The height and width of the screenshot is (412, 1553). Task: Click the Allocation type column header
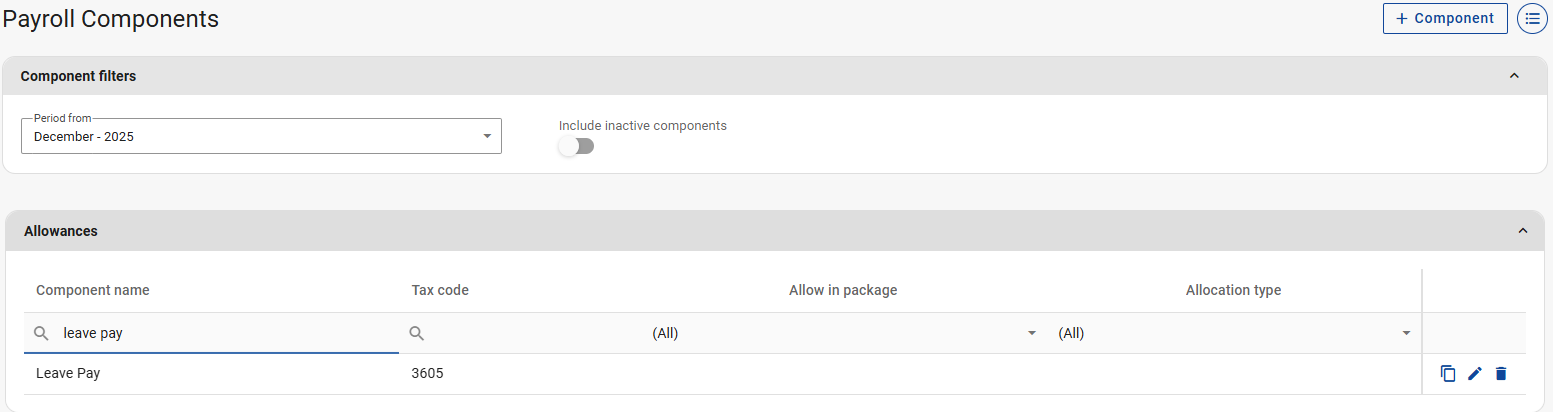tap(1233, 290)
